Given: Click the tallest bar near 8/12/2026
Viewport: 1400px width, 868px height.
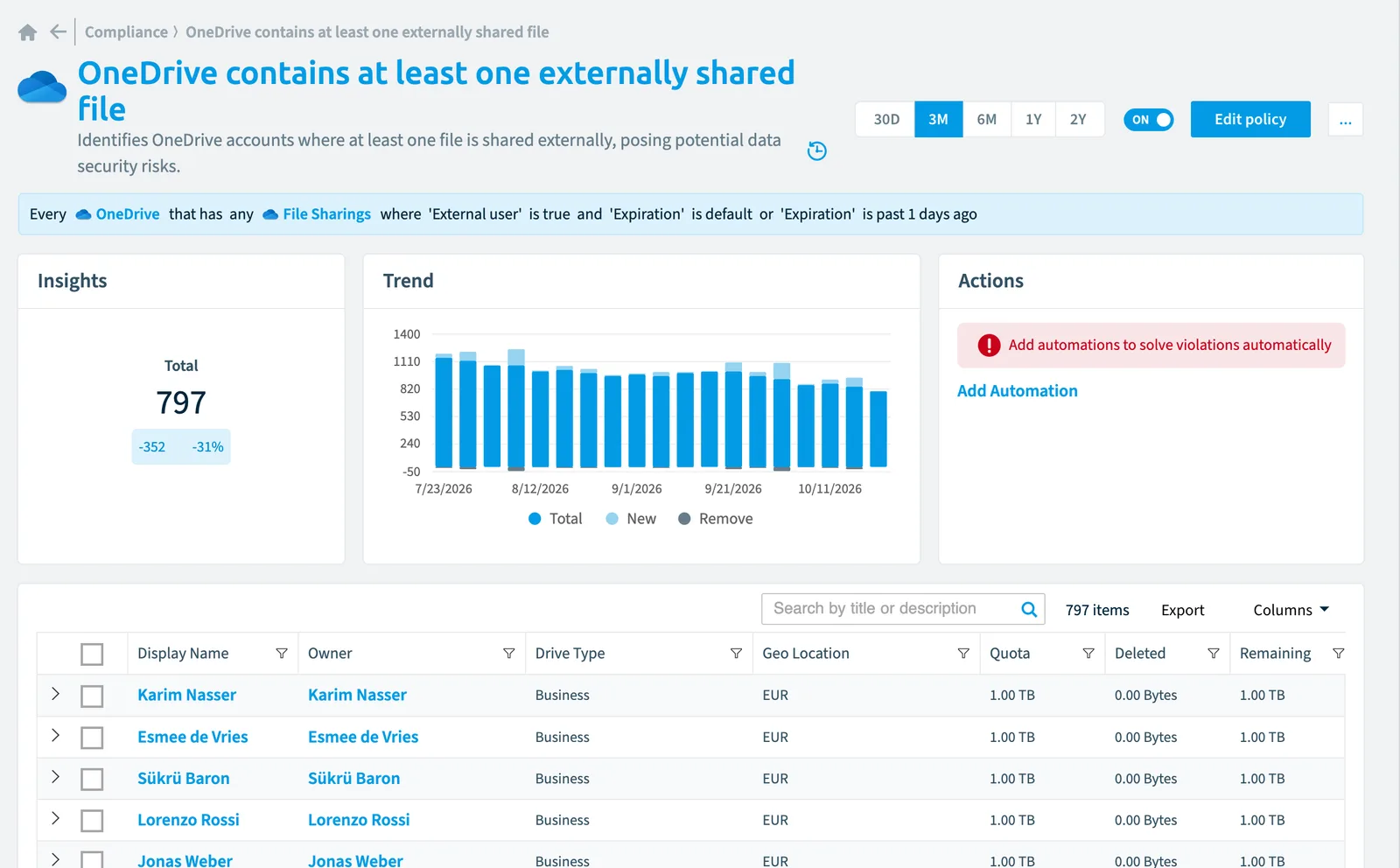Looking at the screenshot, I should [516, 409].
